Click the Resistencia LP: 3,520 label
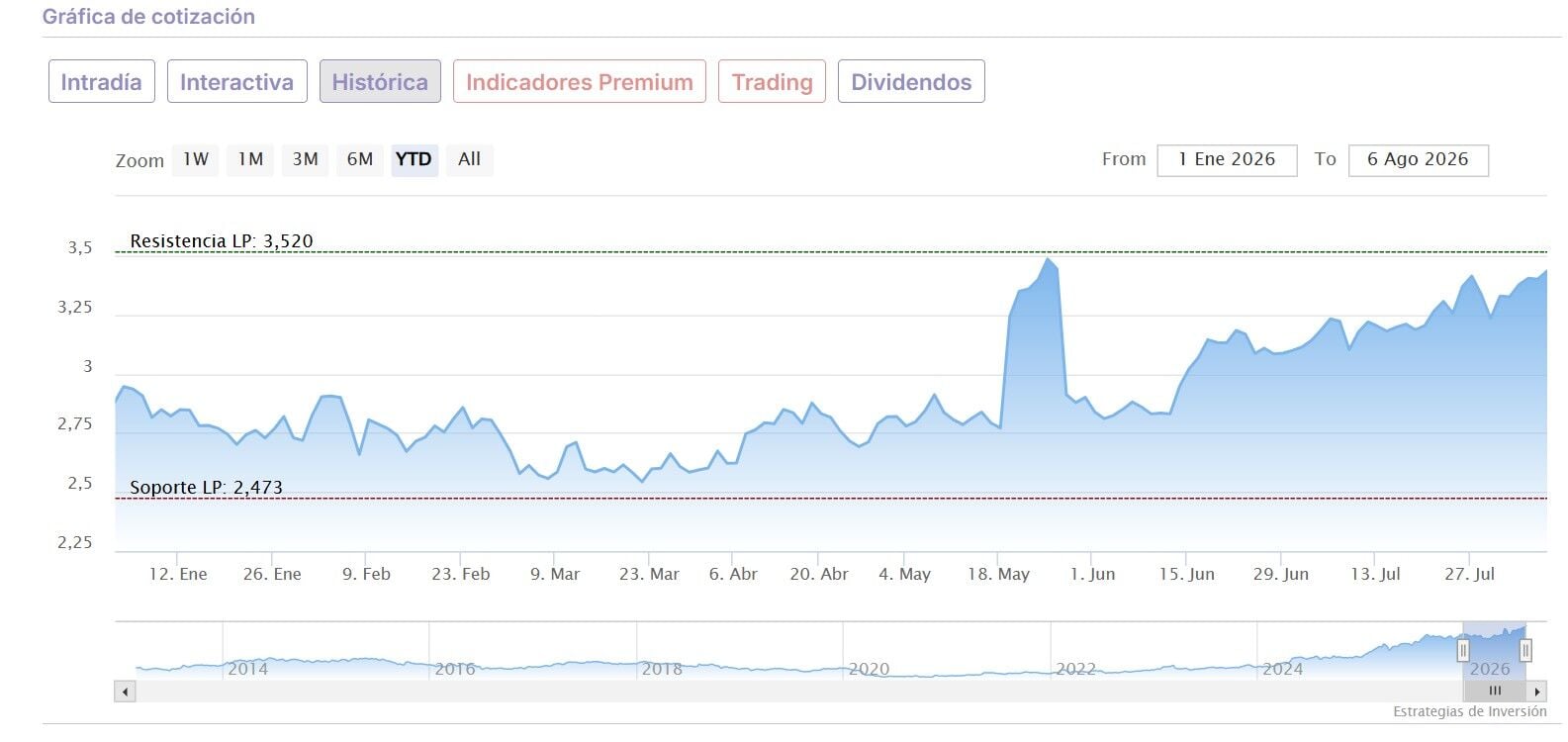This screenshot has height=742, width=1568. 222,240
